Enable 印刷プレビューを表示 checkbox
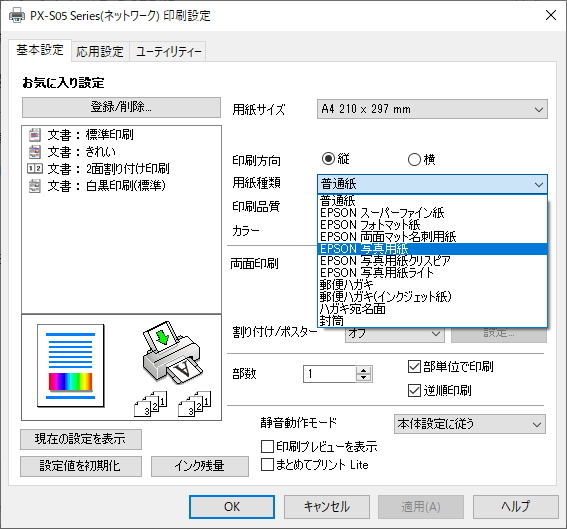The width and height of the screenshot is (567, 529). pyautogui.click(x=267, y=447)
